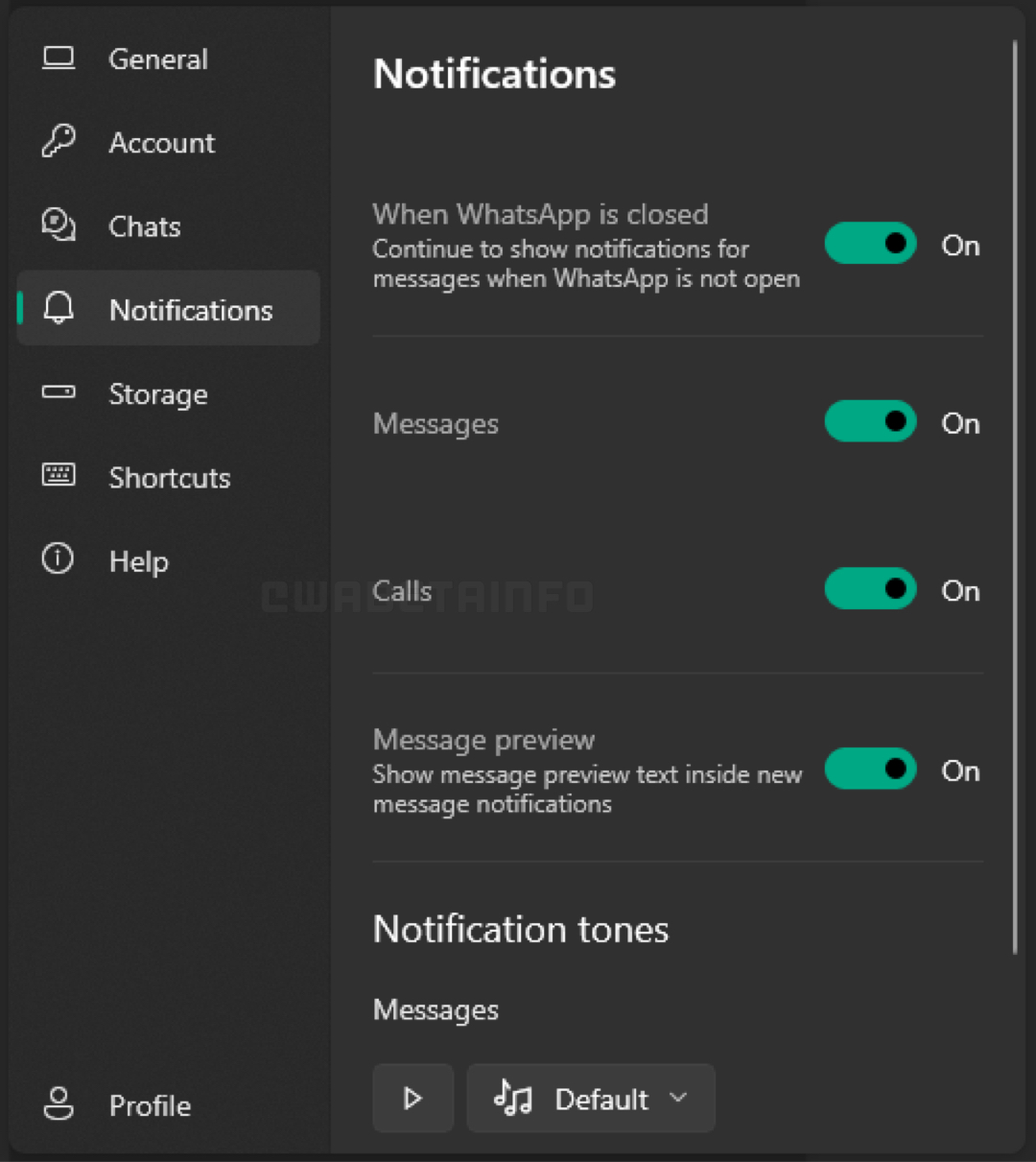Turn off Messages notifications
This screenshot has height=1162, width=1036.
(x=870, y=421)
